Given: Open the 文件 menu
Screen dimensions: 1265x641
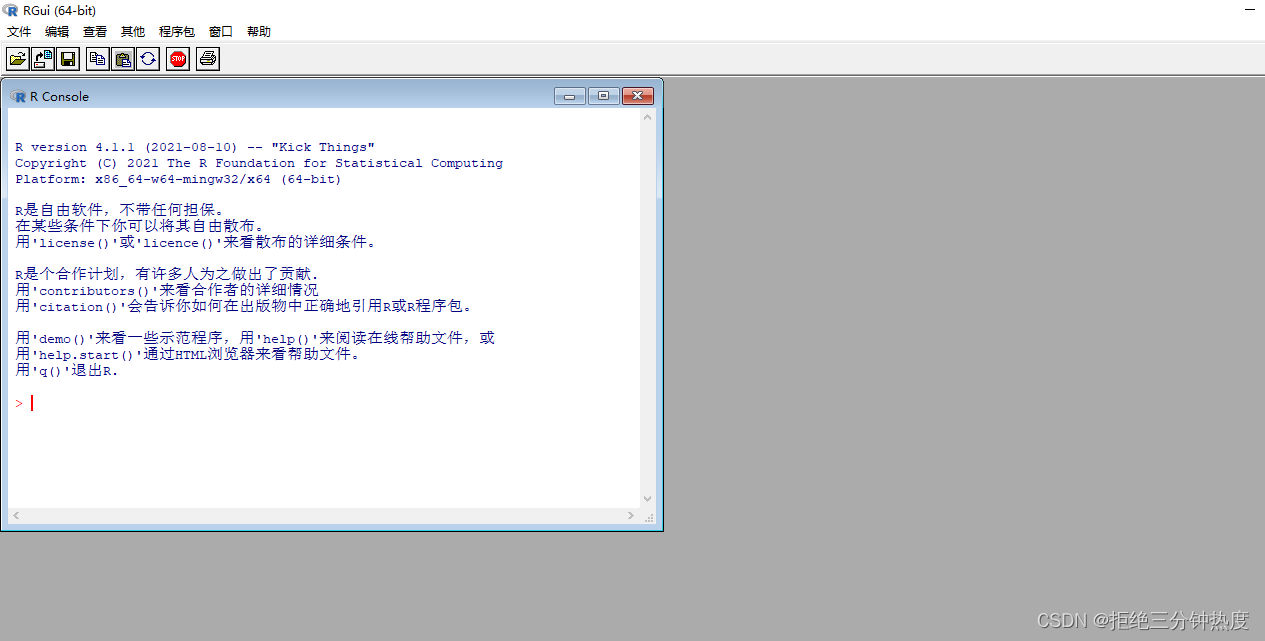Looking at the screenshot, I should point(19,32).
